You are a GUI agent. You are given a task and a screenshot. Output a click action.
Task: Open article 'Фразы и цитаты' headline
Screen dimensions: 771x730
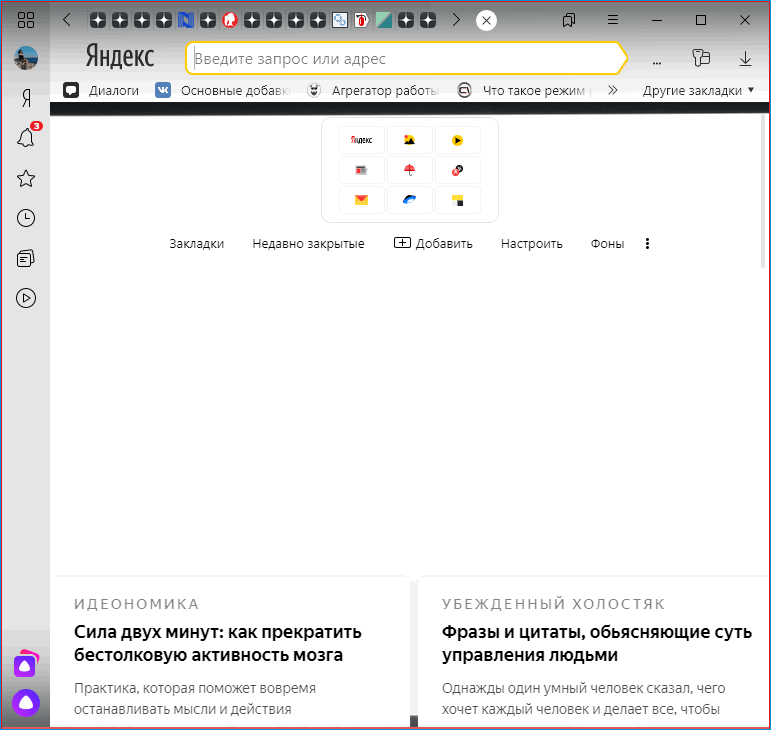point(597,643)
